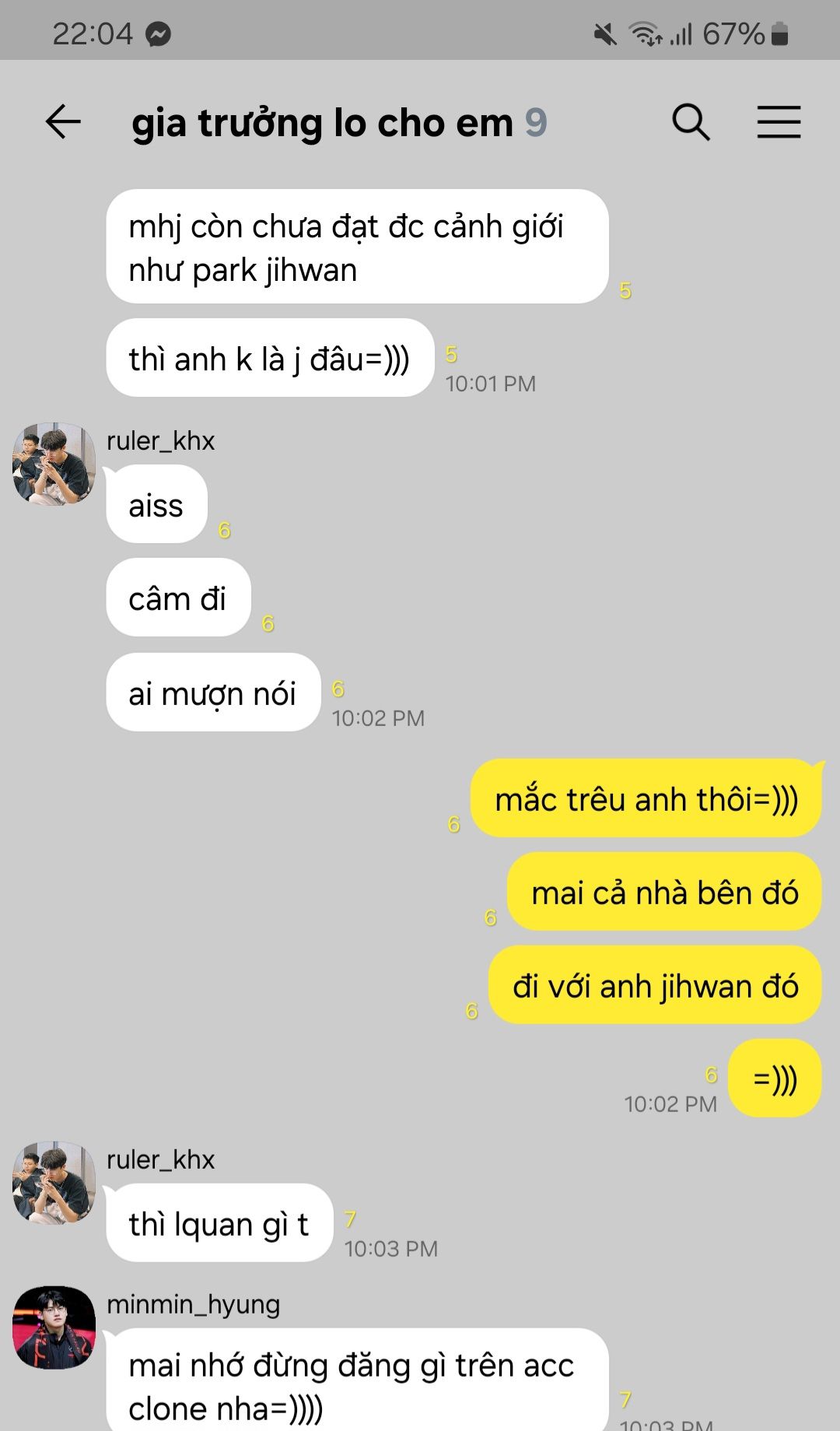
Task: Tap the 'thì anh k là j đâu=)))' bubble
Action: pos(270,358)
